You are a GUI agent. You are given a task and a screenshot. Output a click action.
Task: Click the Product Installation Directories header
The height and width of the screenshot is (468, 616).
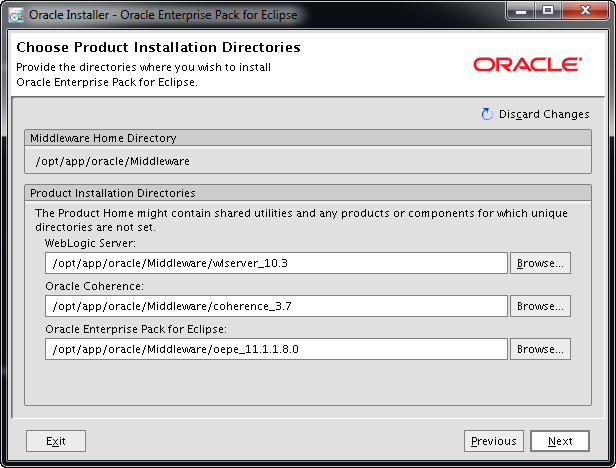click(x=308, y=193)
